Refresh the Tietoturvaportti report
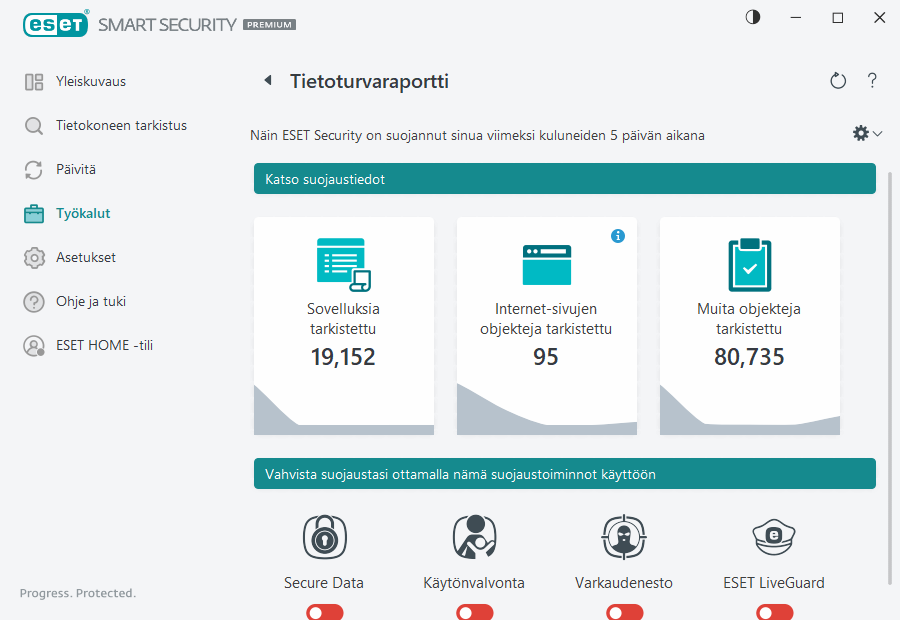900x620 pixels. point(838,80)
